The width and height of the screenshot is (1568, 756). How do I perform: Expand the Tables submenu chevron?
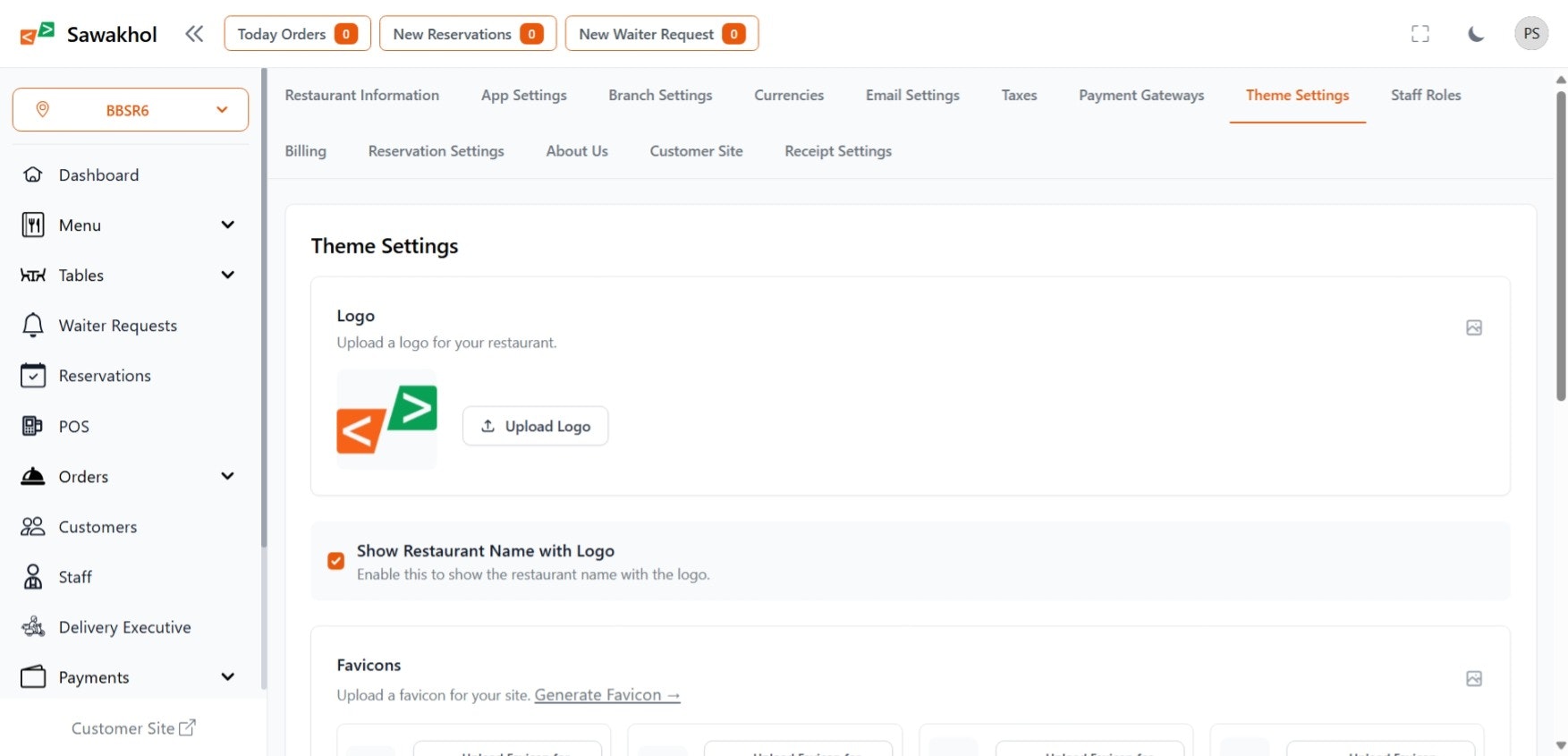tap(228, 275)
